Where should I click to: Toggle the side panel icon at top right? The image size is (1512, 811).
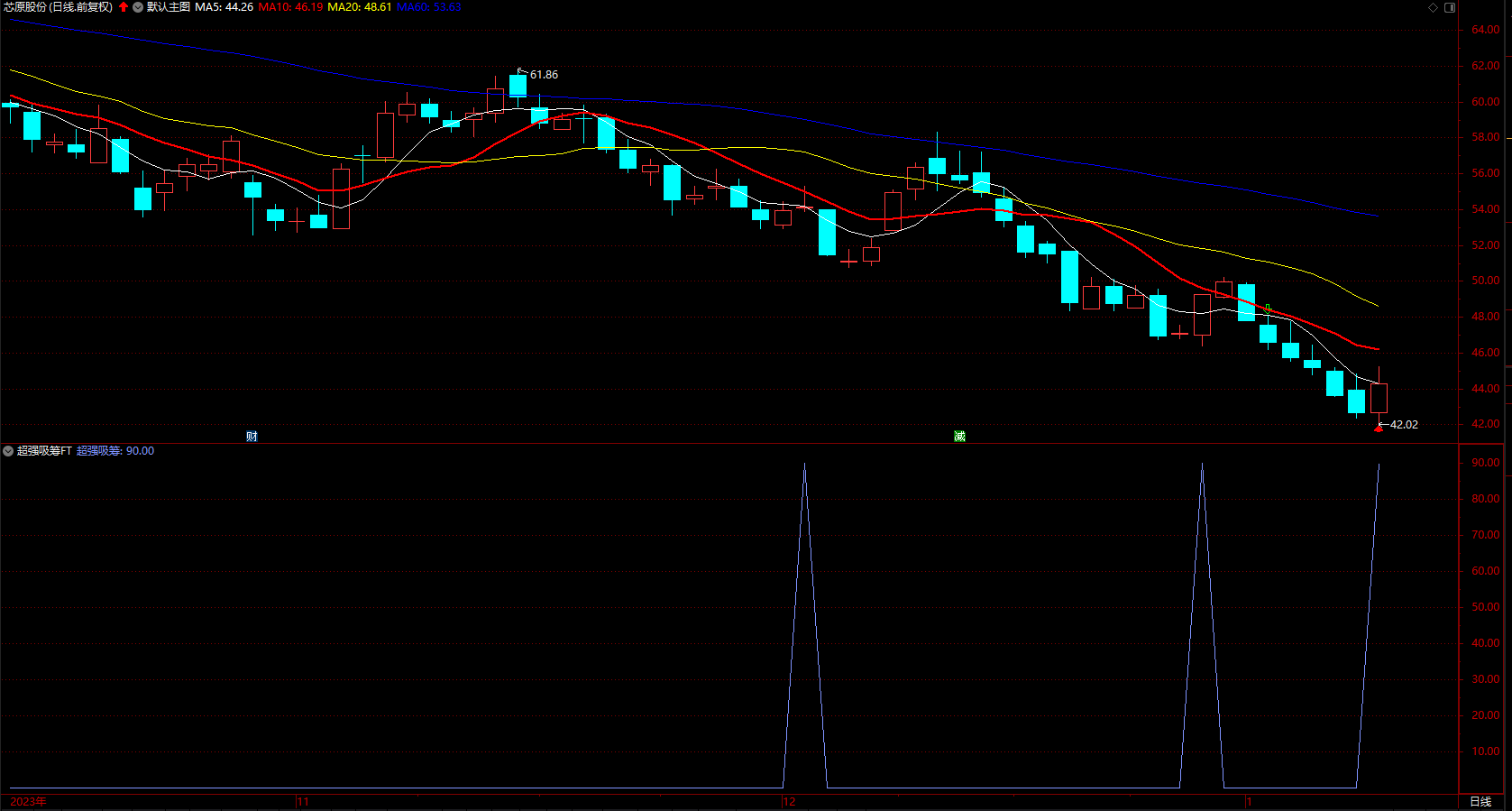click(x=1450, y=7)
